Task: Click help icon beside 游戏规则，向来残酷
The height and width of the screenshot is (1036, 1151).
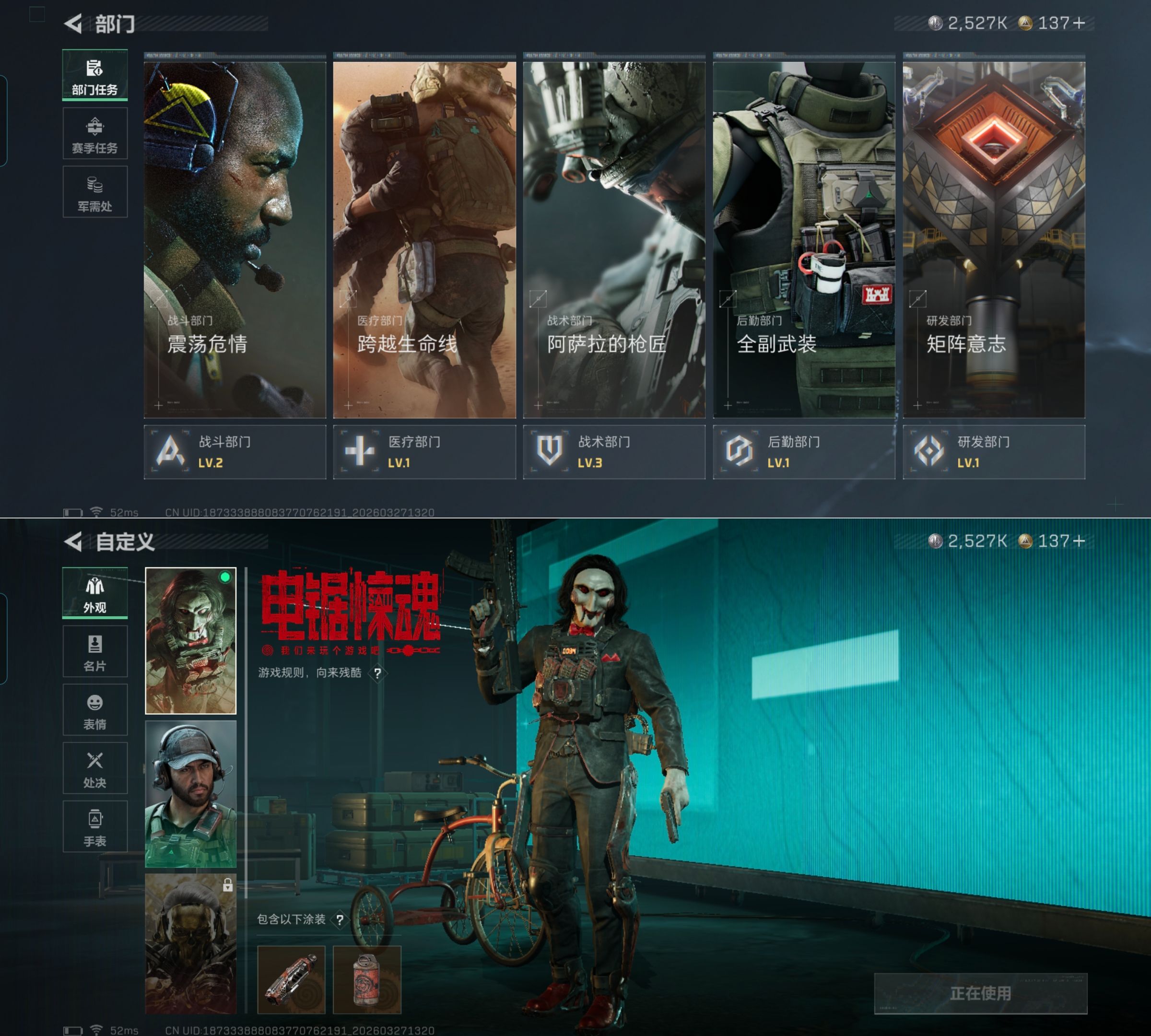Action: pos(377,673)
